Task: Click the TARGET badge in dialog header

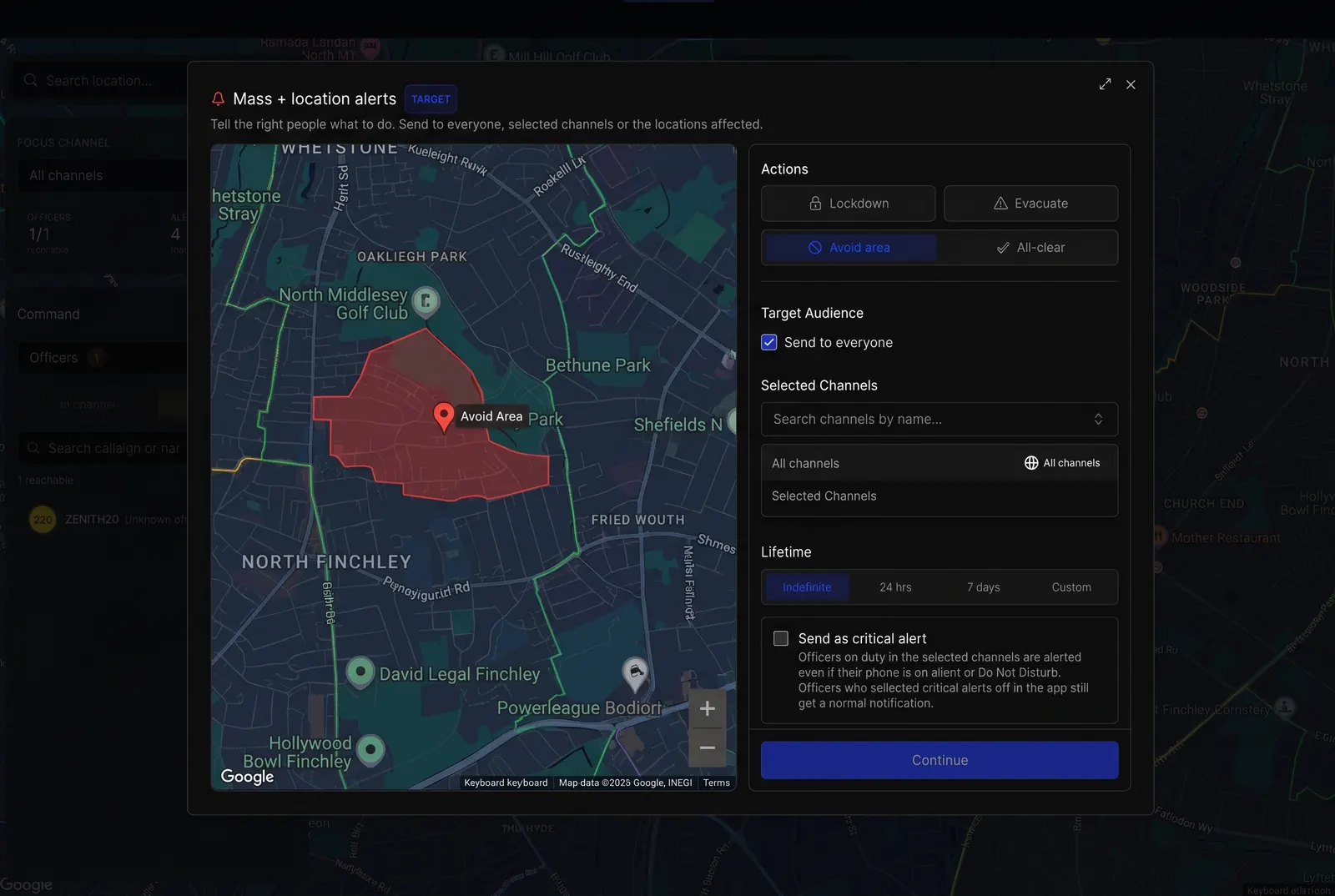Action: point(431,99)
